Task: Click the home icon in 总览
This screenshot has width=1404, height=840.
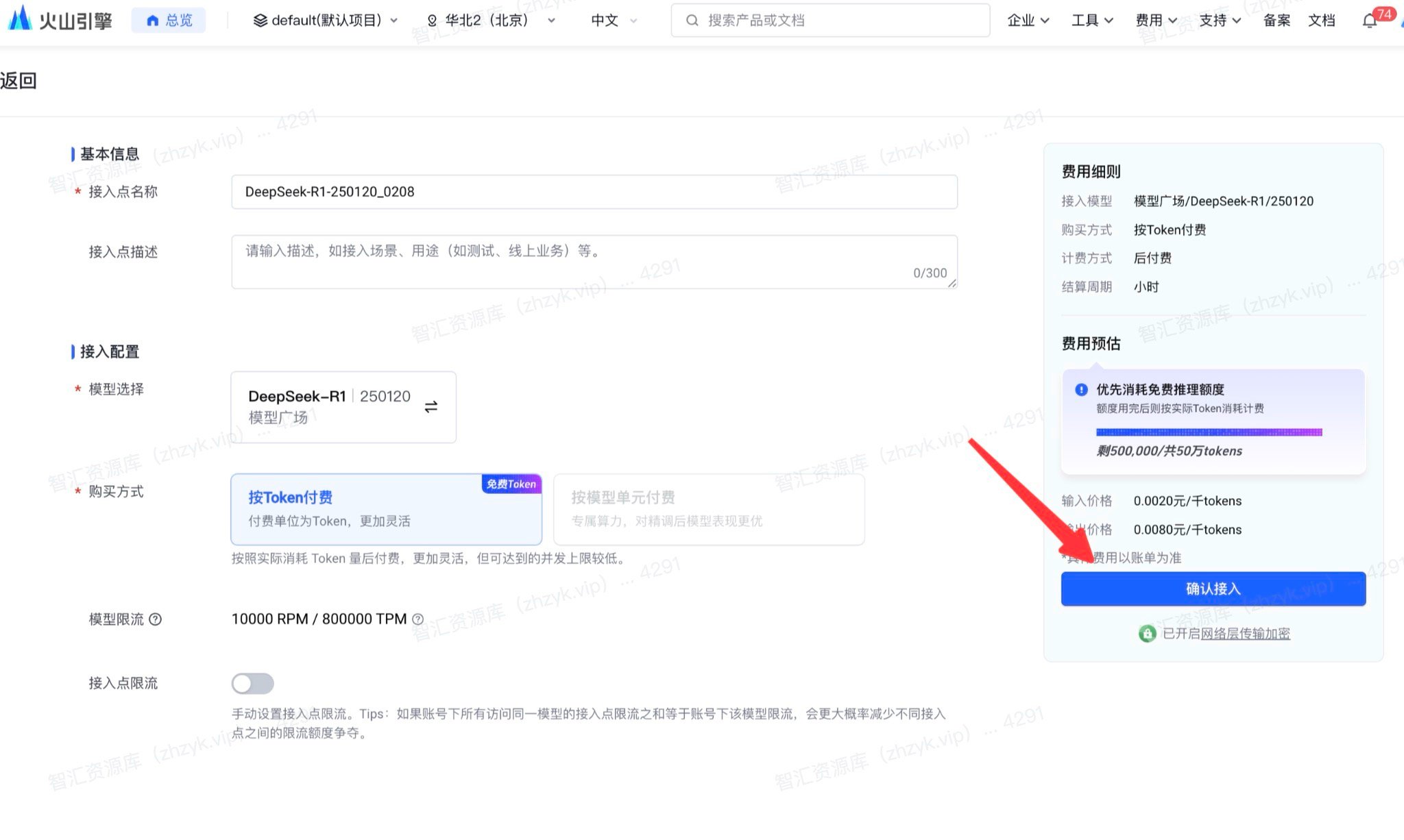Action: tap(153, 21)
